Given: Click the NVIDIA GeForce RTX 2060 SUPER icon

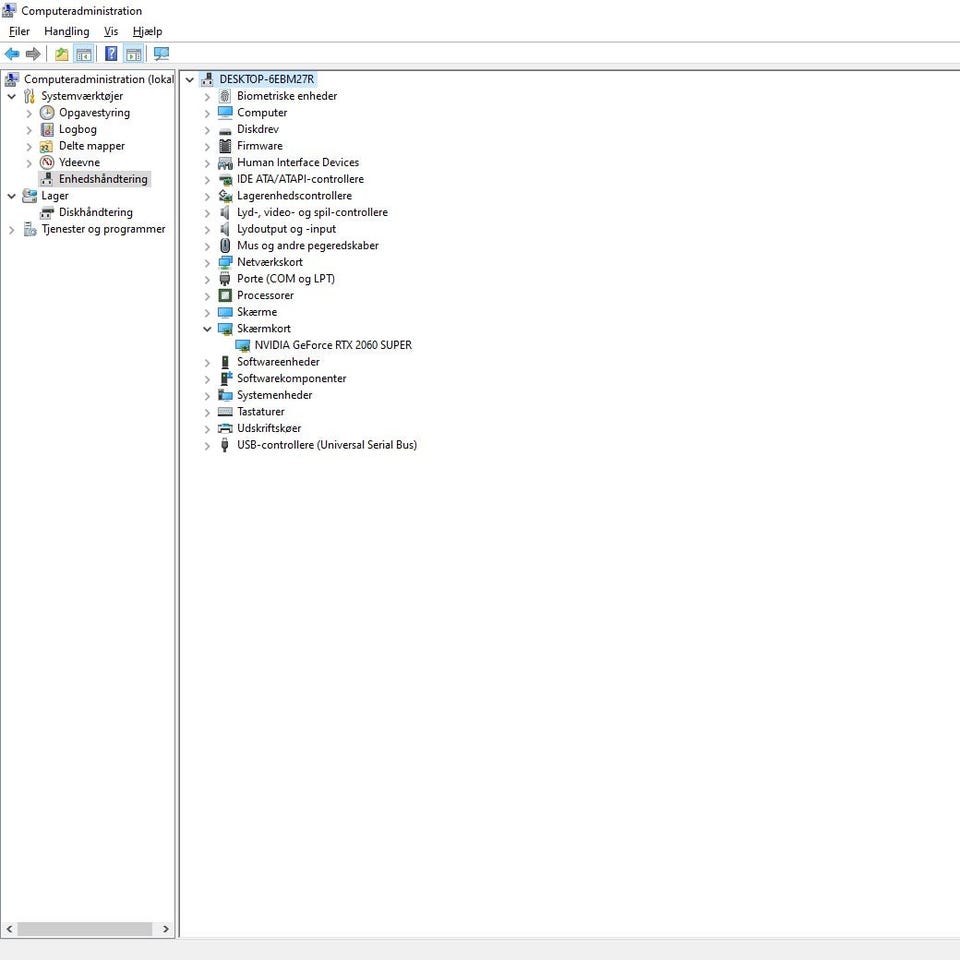Looking at the screenshot, I should [242, 345].
